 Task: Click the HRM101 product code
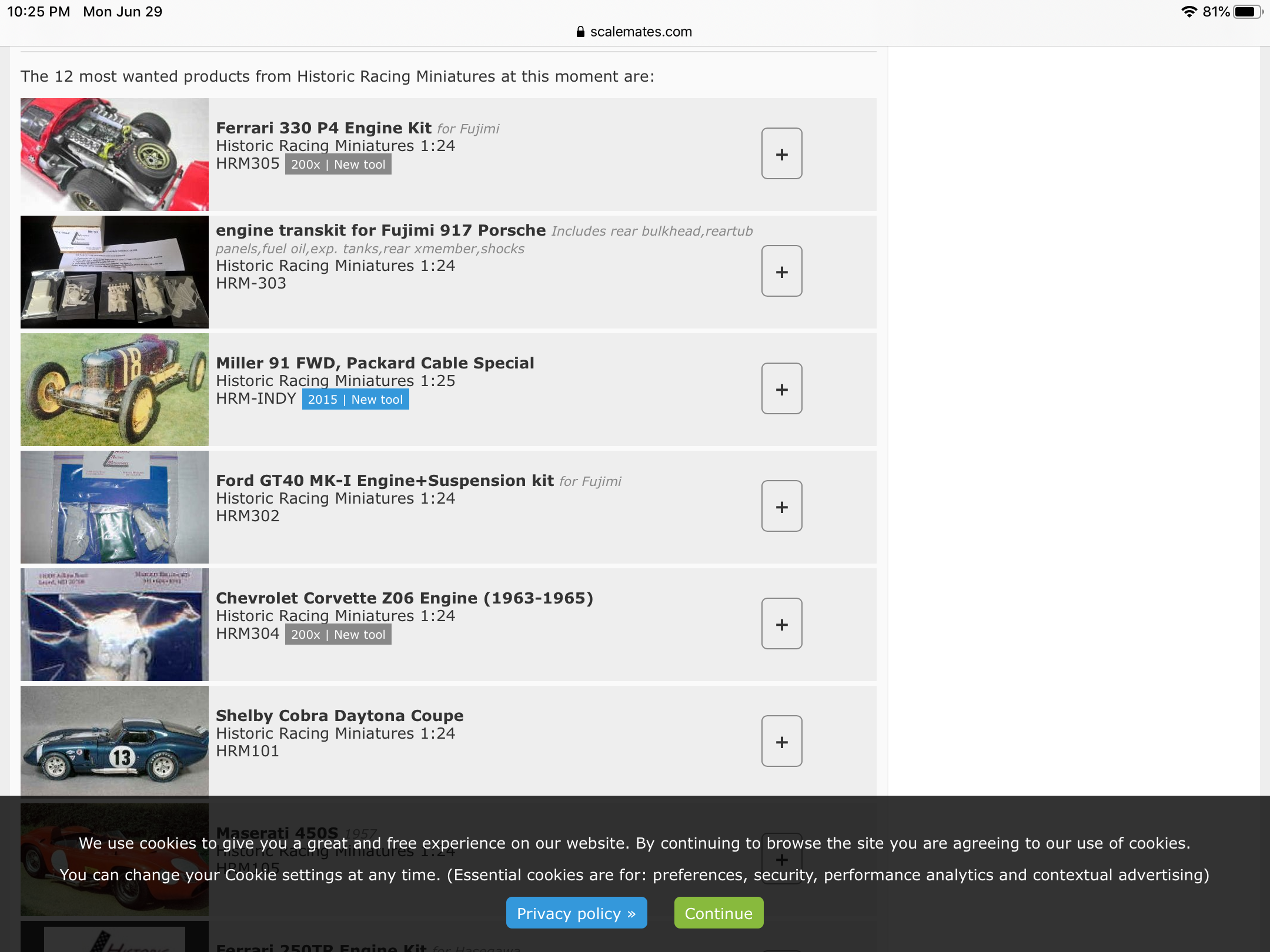pyautogui.click(x=248, y=751)
